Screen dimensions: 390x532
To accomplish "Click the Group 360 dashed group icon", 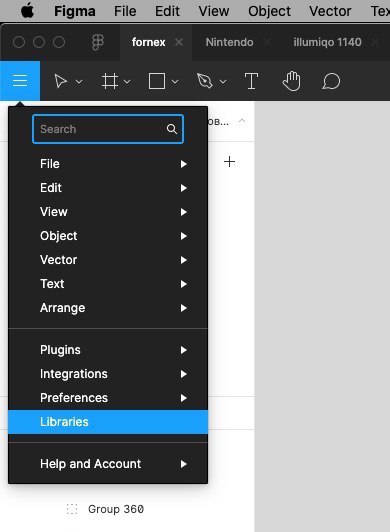I will (x=72, y=509).
